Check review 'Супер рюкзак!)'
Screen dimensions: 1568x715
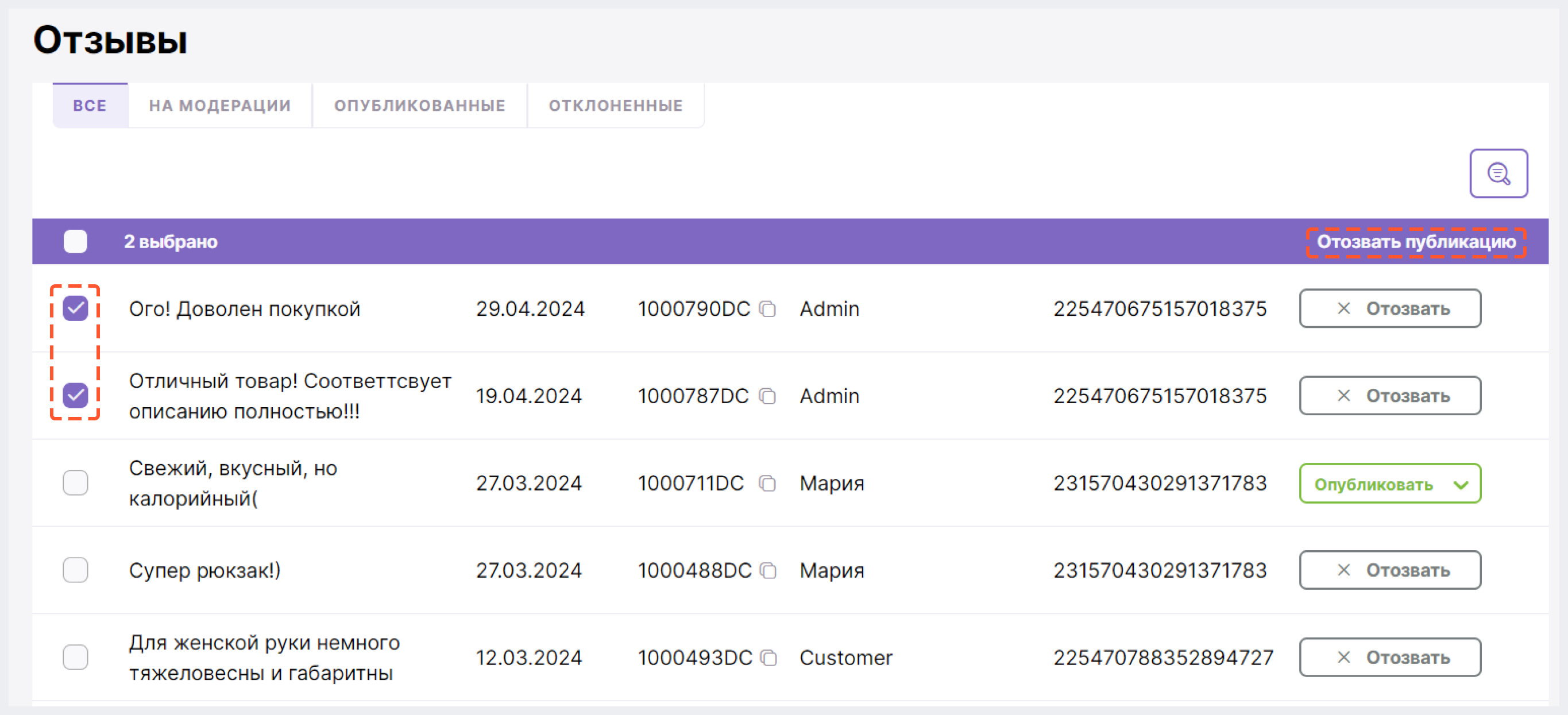click(75, 570)
